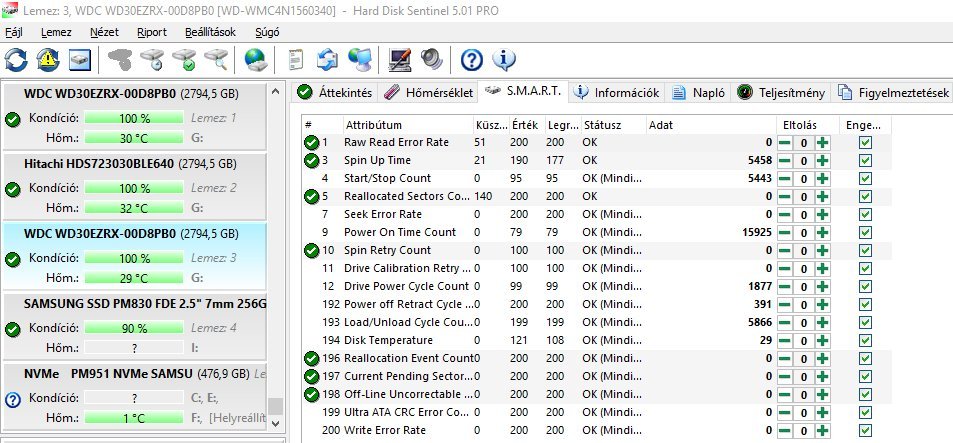
Task: Open the Riport menu
Action: tap(151, 32)
